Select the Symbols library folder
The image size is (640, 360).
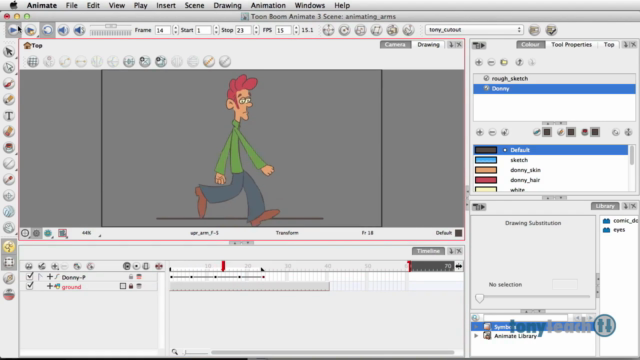(x=533, y=327)
